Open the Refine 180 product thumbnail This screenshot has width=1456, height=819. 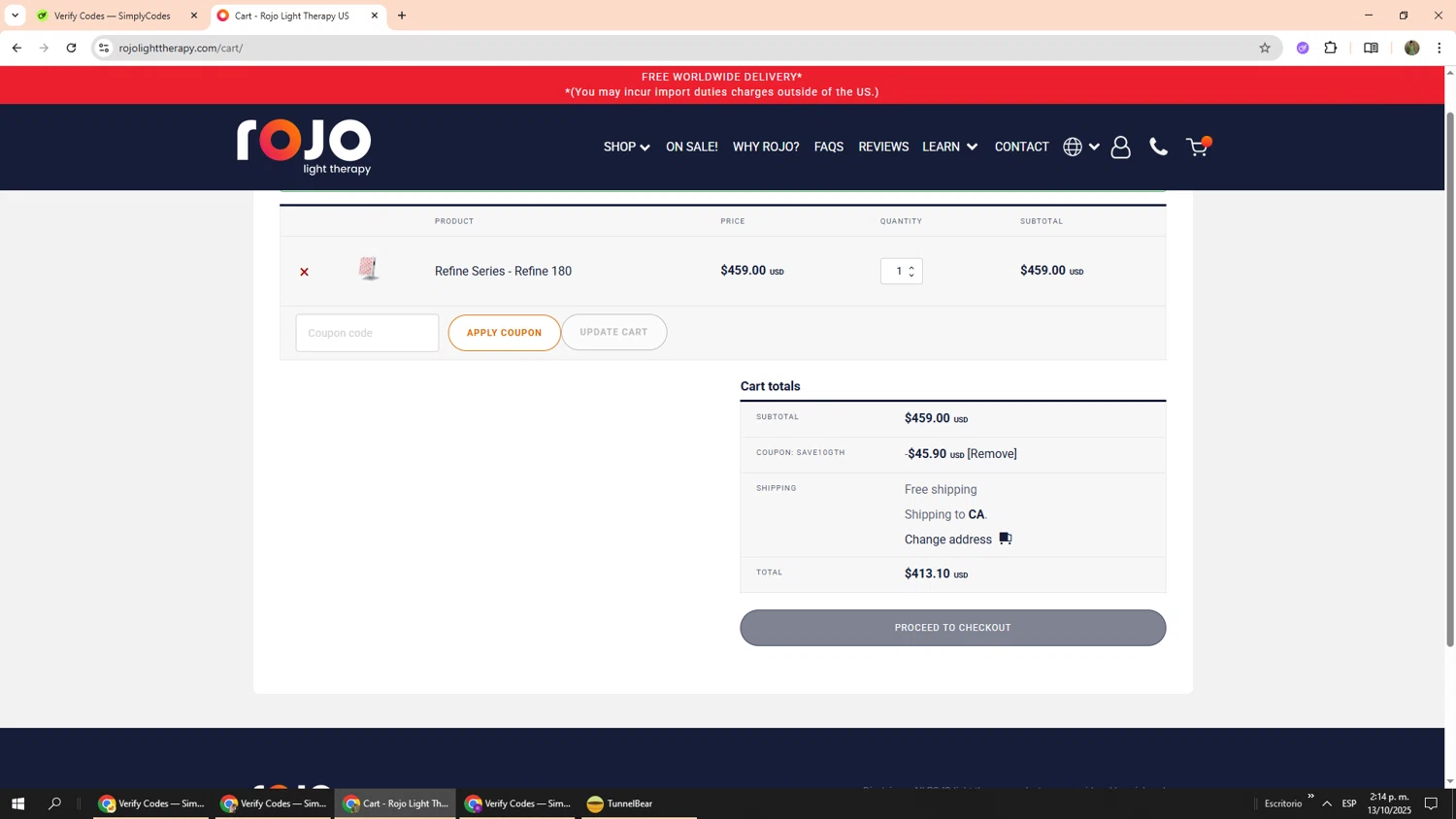point(368,269)
